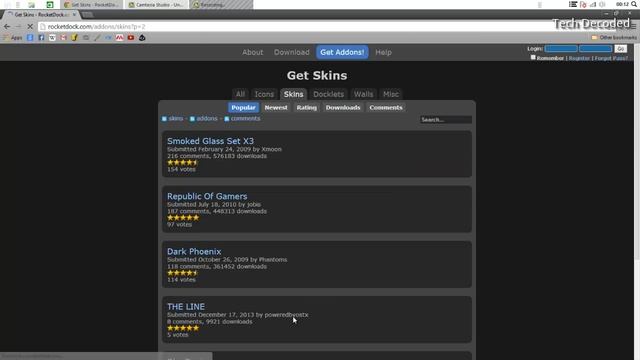Screen dimensions: 640x360
Task: Select the Docklets tab
Action: tap(329, 94)
